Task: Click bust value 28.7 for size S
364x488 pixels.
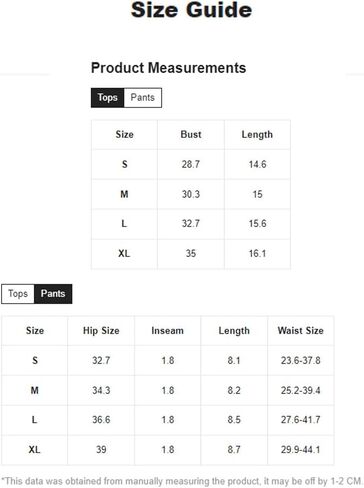Action: pyautogui.click(x=191, y=164)
